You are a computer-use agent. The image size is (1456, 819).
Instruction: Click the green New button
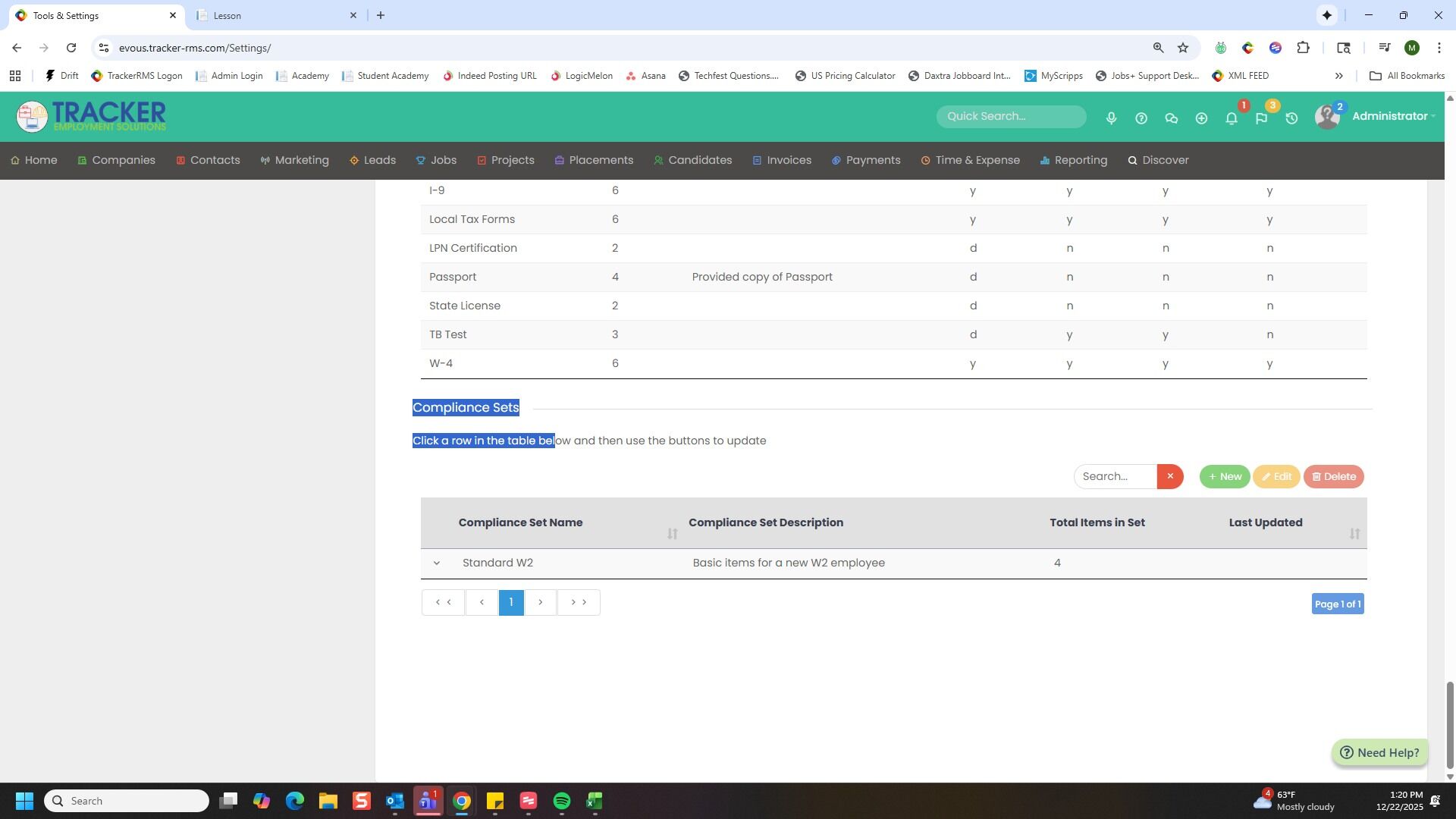click(1224, 476)
